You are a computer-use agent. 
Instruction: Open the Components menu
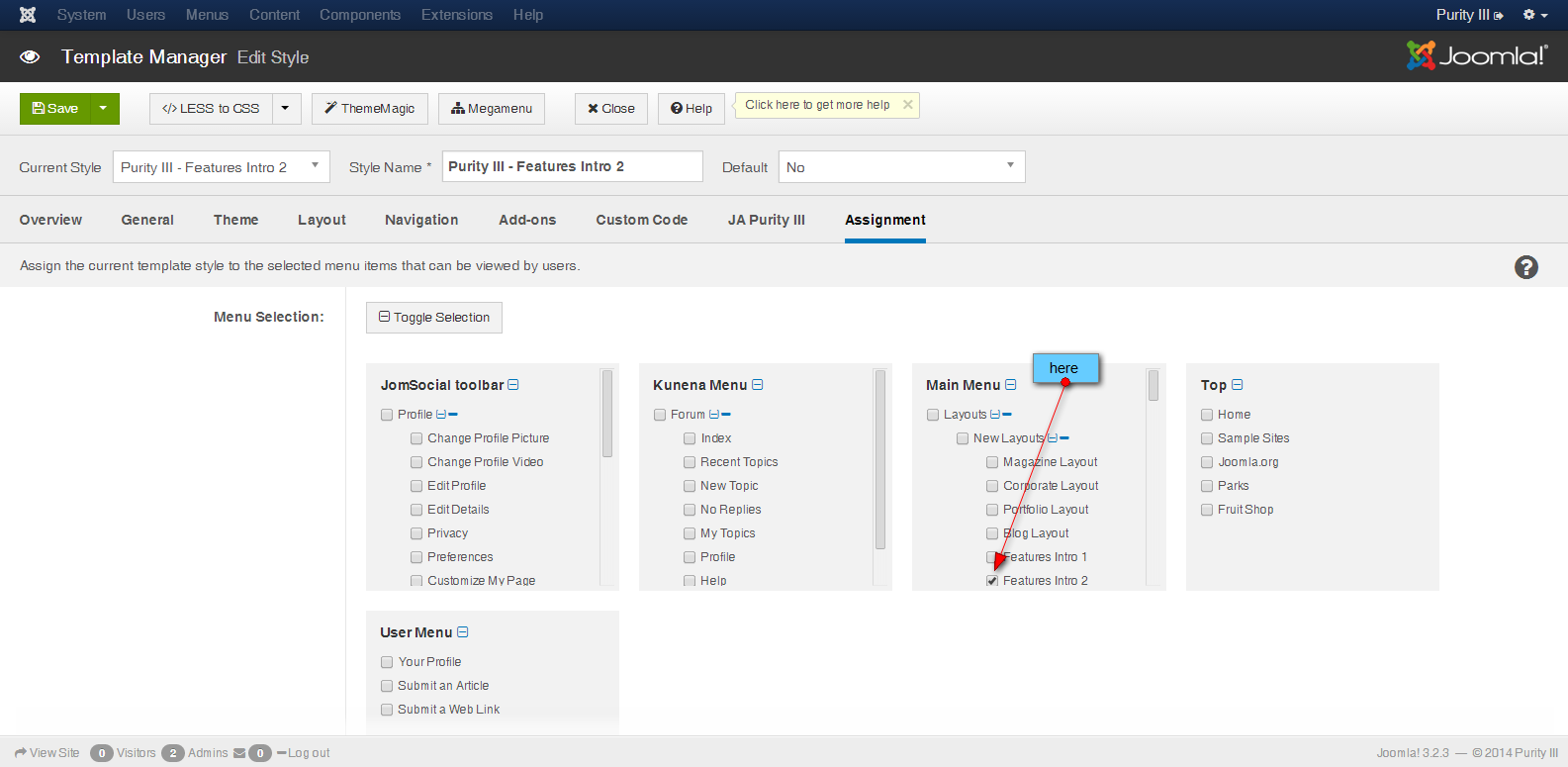pos(360,15)
